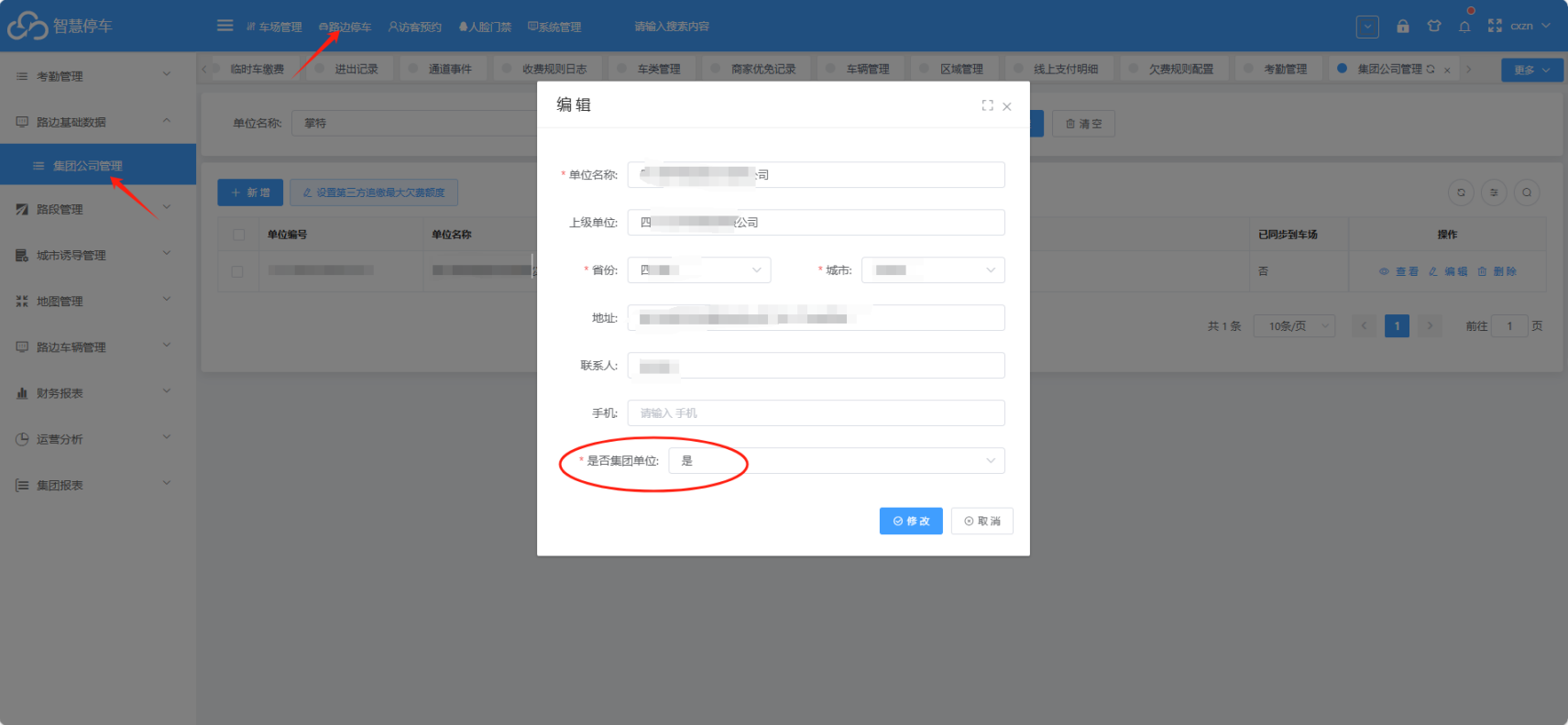Image resolution: width=1568 pixels, height=725 pixels.
Task: Tick the first data row checkbox
Action: point(237,271)
